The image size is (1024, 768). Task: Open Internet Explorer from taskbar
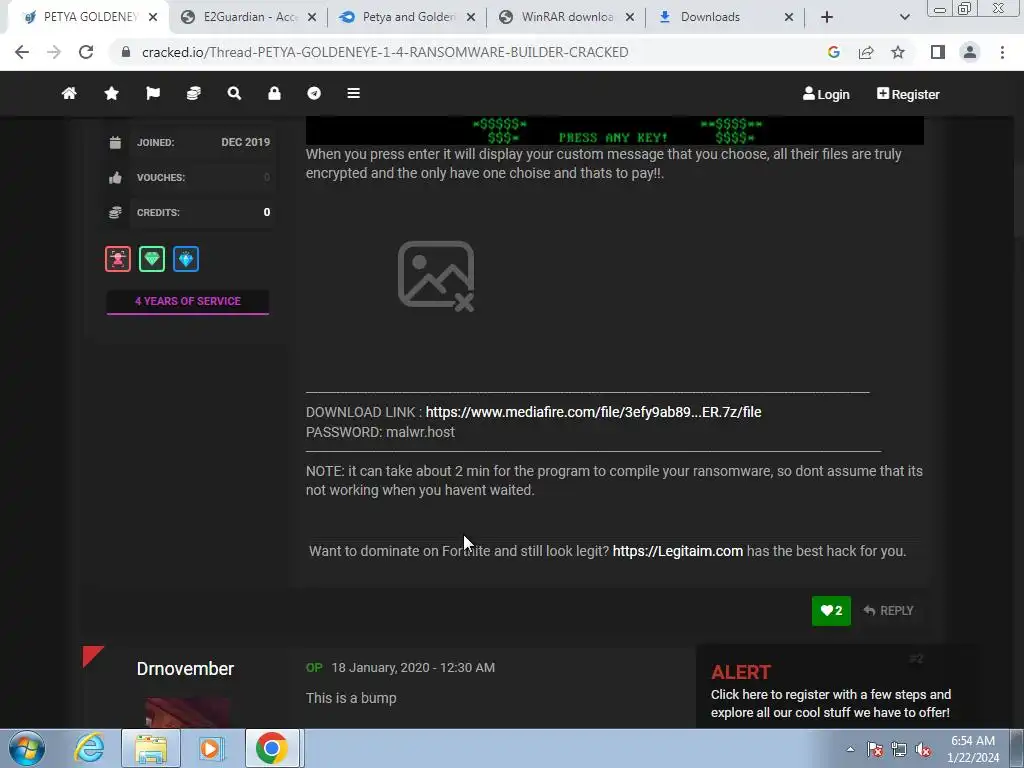tap(89, 748)
